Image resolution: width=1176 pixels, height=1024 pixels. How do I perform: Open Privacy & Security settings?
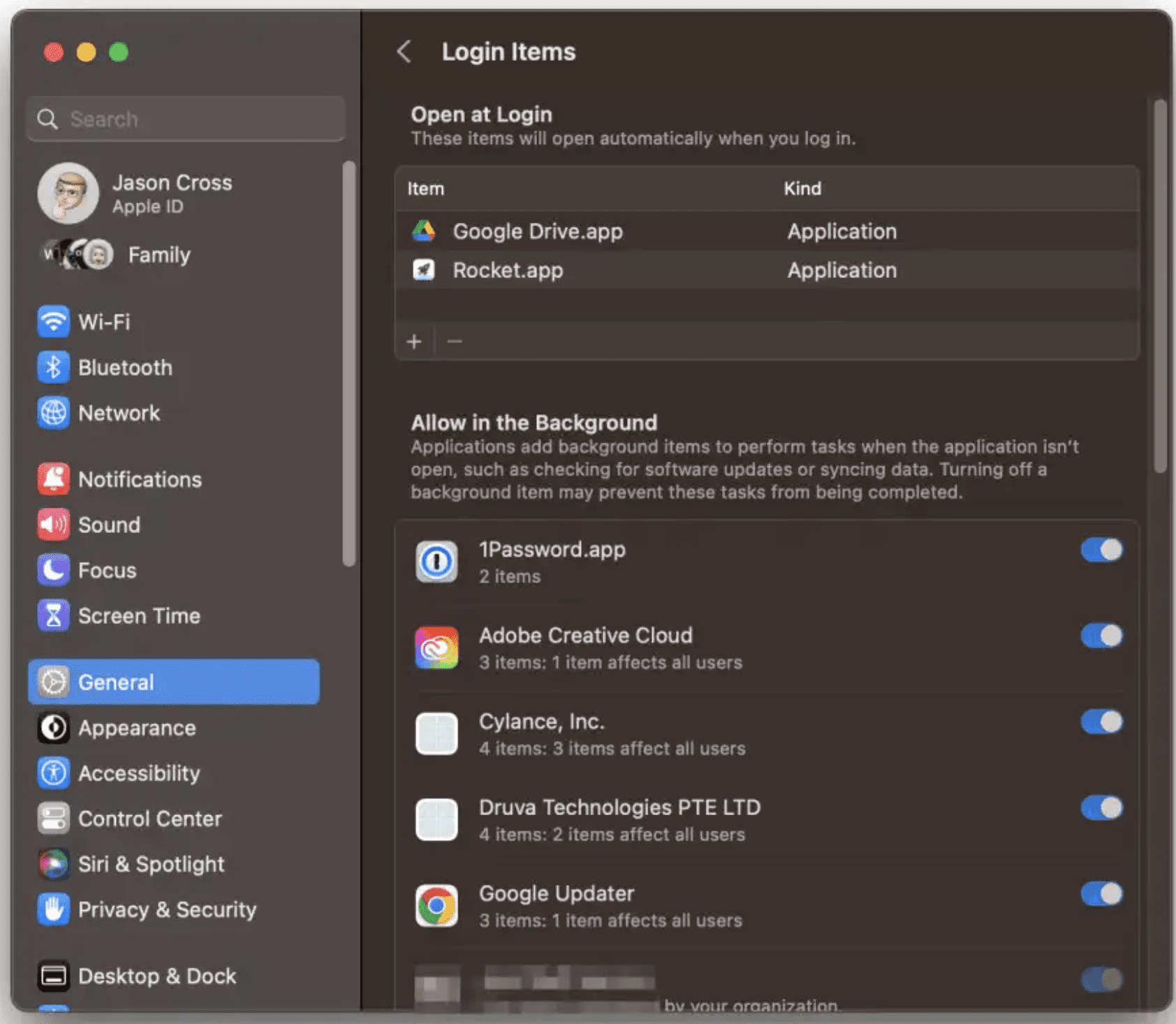pos(173,909)
